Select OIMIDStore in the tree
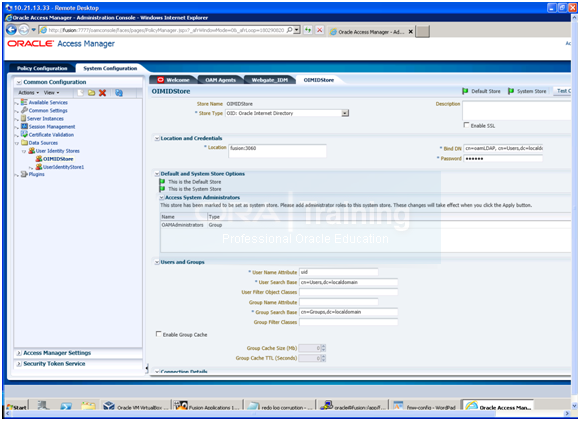 [x=58, y=159]
